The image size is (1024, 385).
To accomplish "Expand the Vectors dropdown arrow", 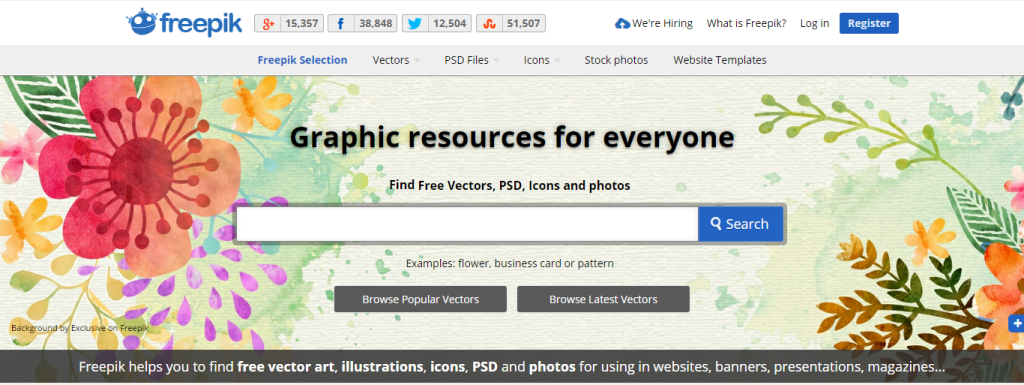I will click(x=417, y=61).
